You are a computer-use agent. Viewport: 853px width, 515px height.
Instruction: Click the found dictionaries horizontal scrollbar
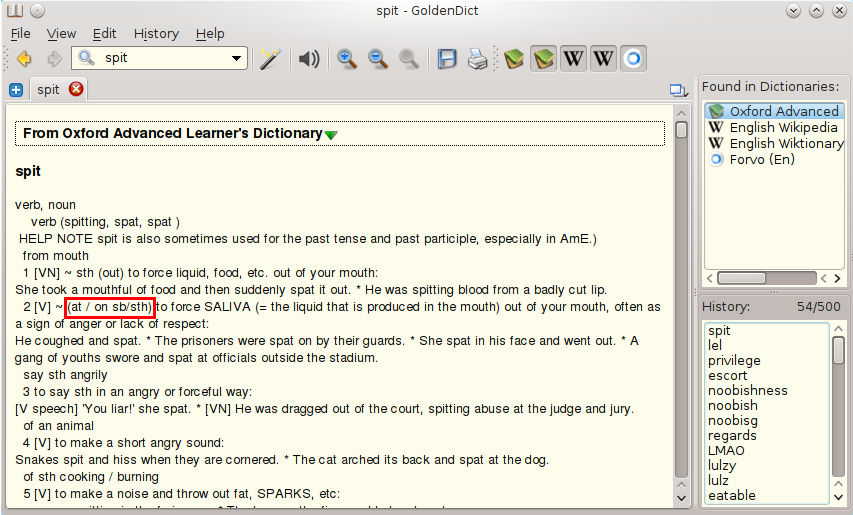(767, 278)
